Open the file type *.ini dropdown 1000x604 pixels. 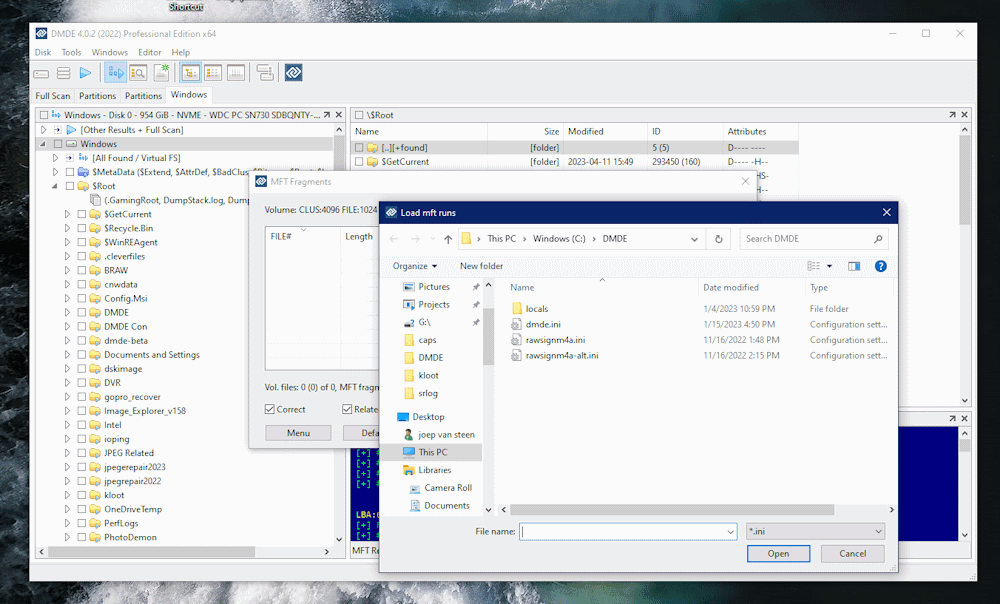click(x=816, y=531)
